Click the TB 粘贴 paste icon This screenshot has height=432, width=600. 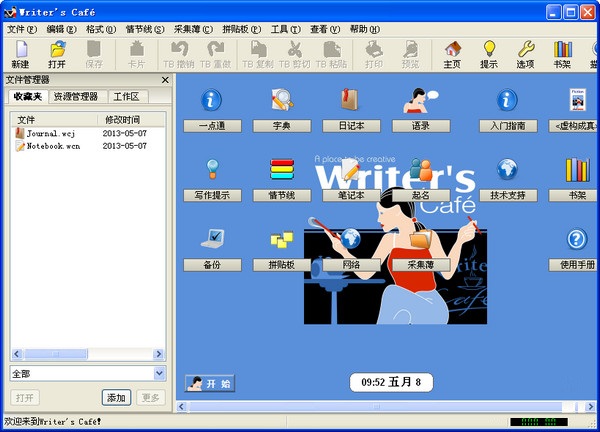pyautogui.click(x=331, y=49)
